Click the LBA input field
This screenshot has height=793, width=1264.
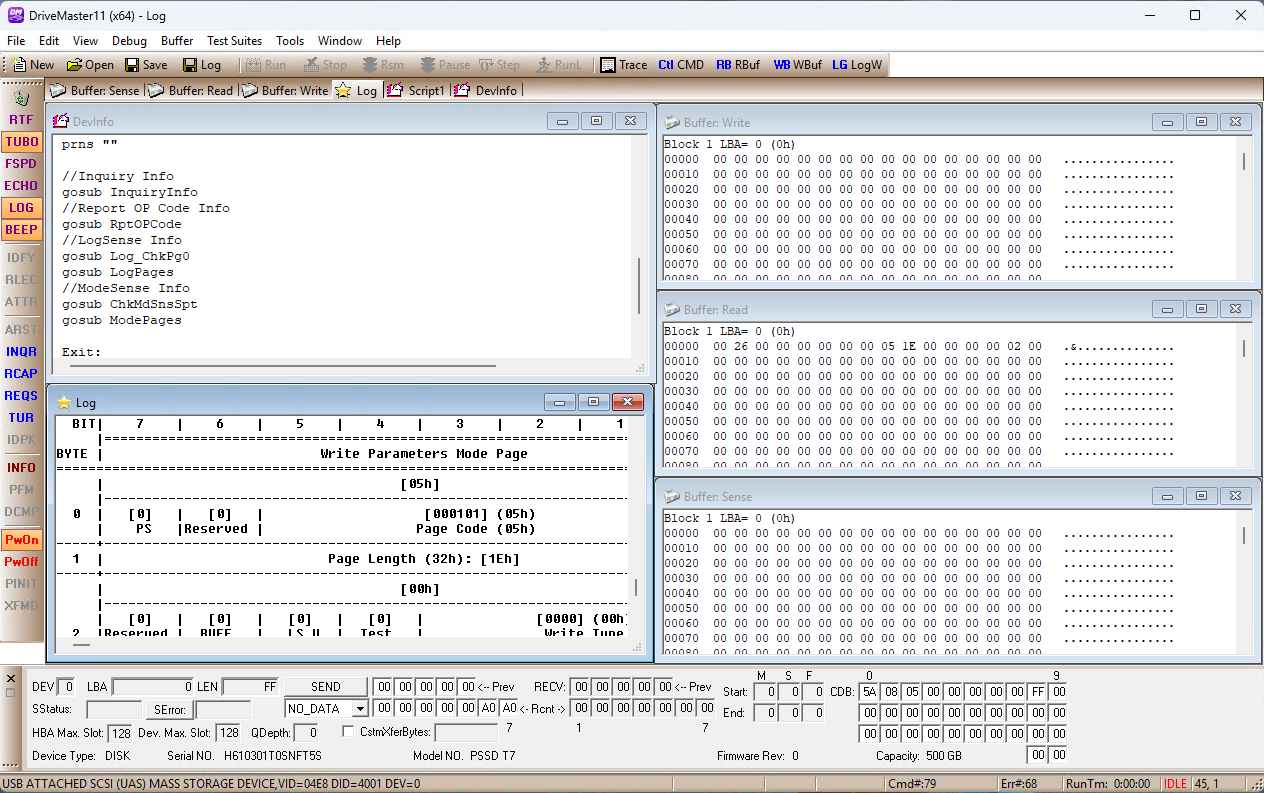[153, 687]
